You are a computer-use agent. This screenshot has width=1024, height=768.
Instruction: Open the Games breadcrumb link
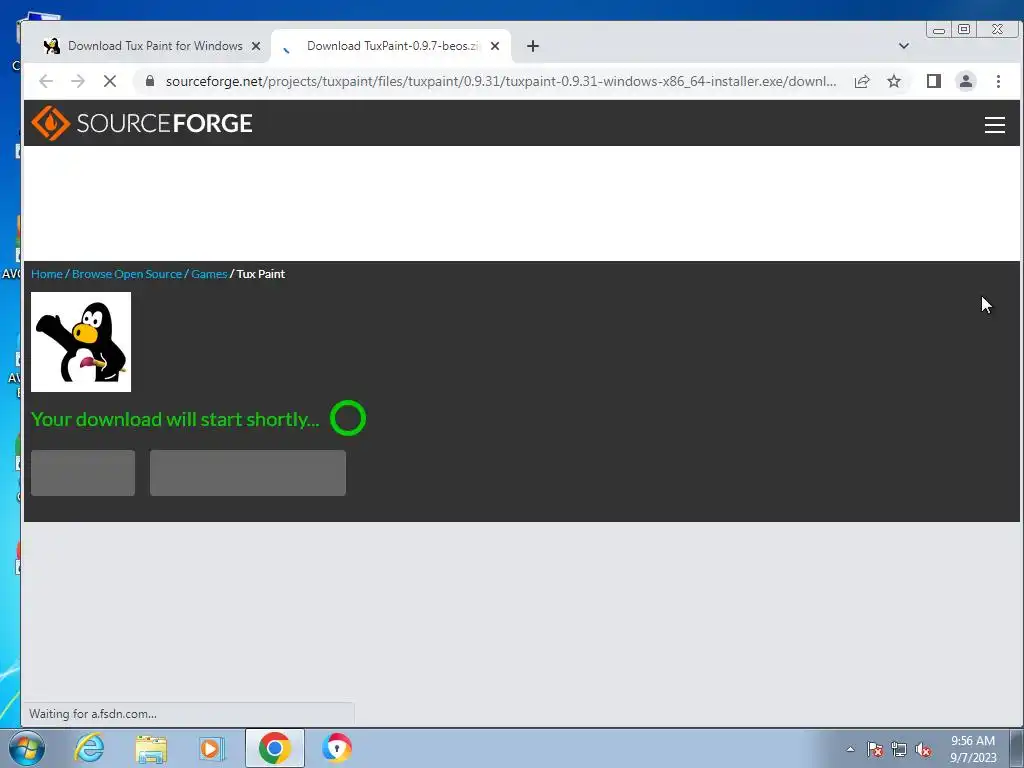pos(209,274)
